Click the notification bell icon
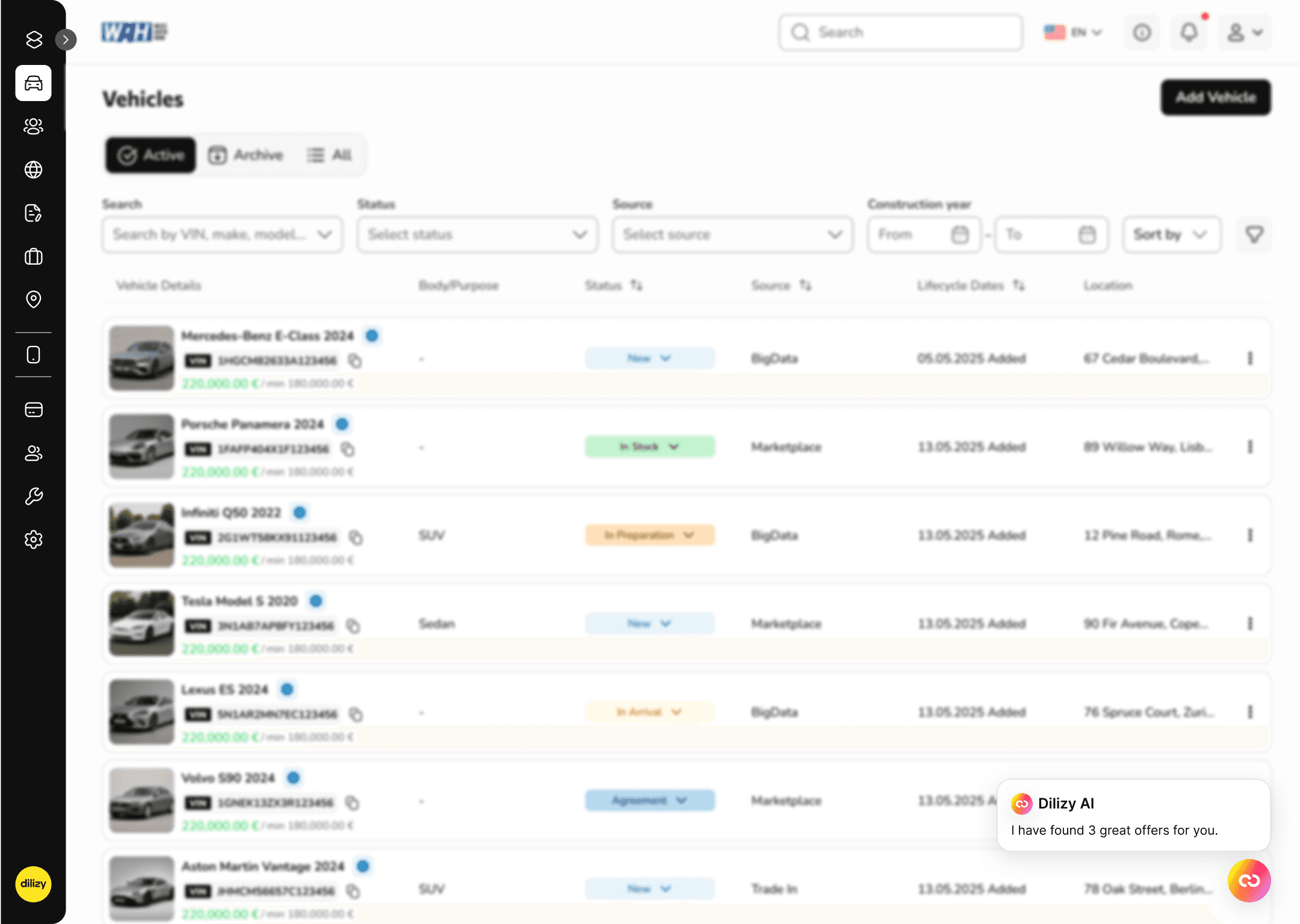1300x924 pixels. point(1189,32)
